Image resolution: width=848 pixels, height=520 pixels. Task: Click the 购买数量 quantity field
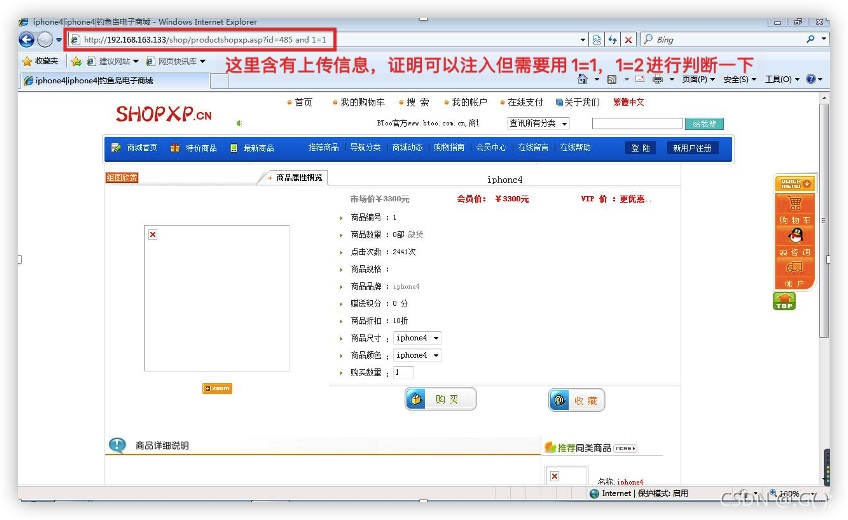403,372
